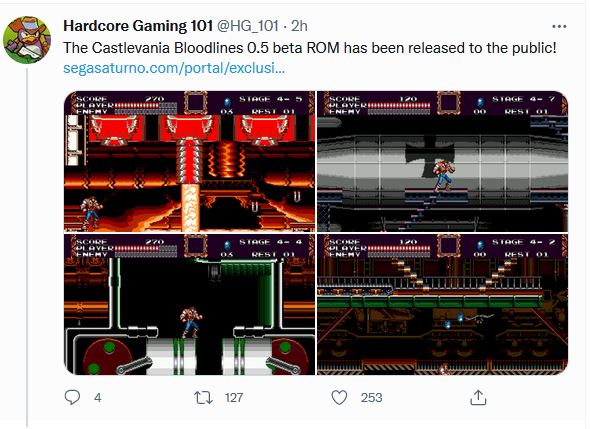Open share options via upload arrow icon
The width and height of the screenshot is (590, 429).
[x=478, y=397]
